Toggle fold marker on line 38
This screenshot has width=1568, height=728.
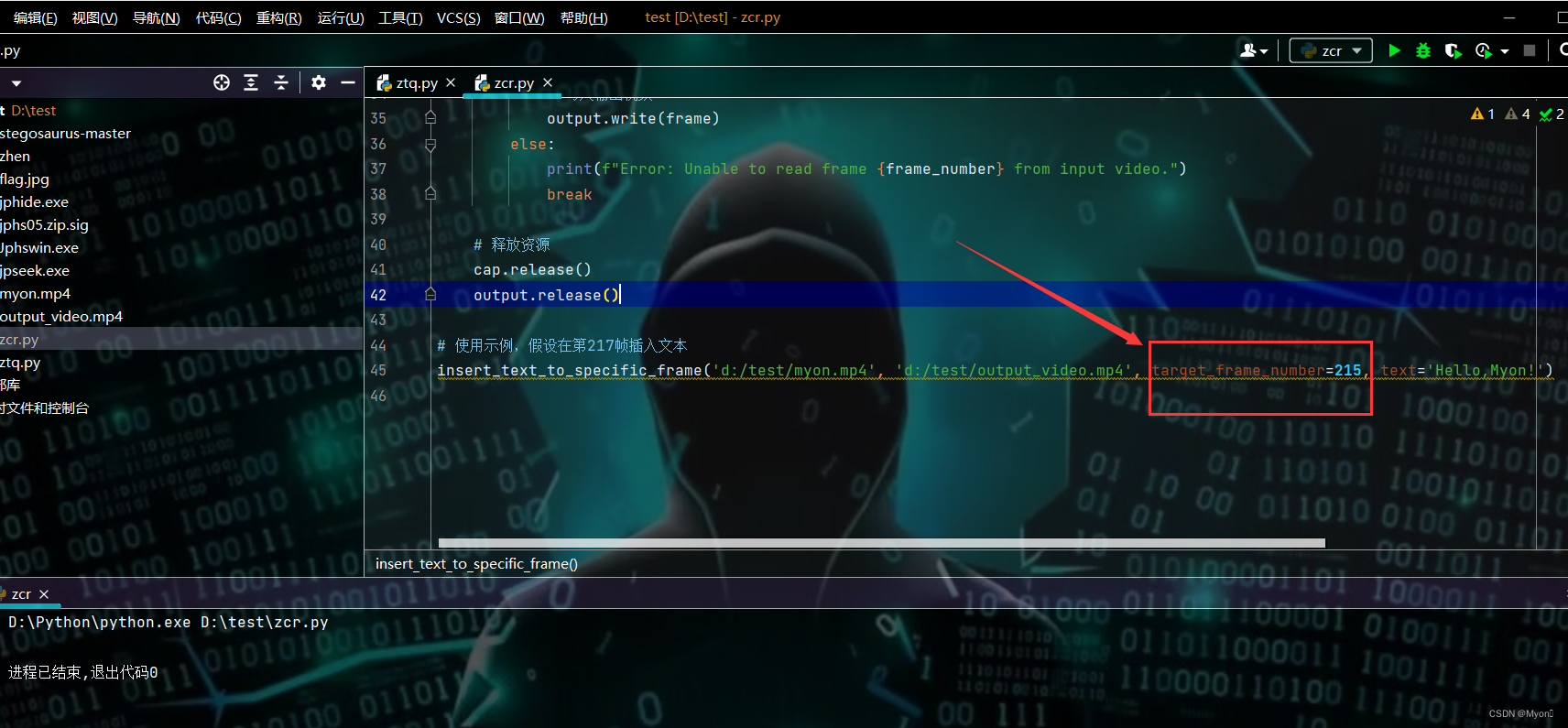(x=430, y=194)
